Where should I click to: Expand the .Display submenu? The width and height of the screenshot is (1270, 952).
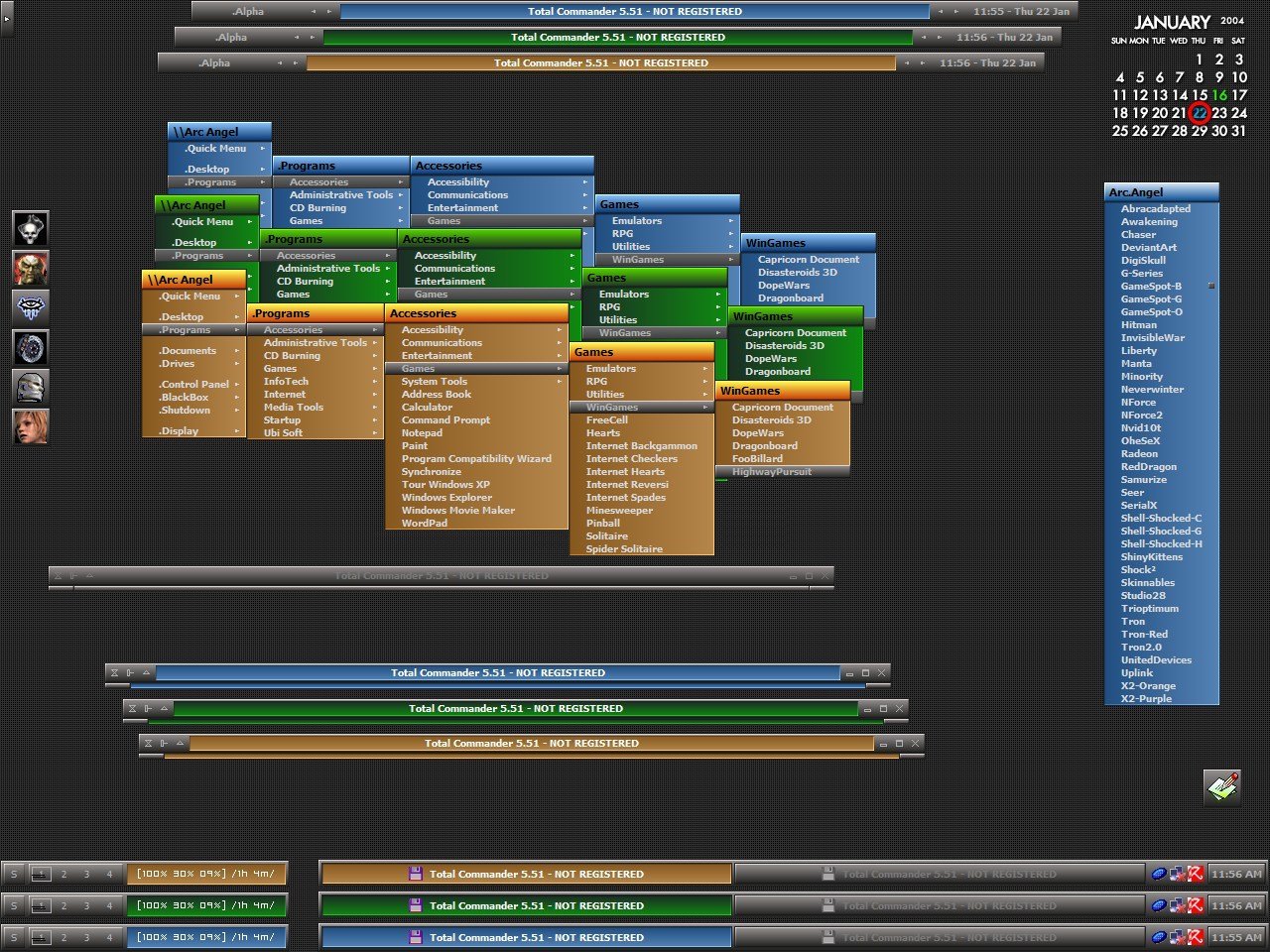tap(192, 431)
